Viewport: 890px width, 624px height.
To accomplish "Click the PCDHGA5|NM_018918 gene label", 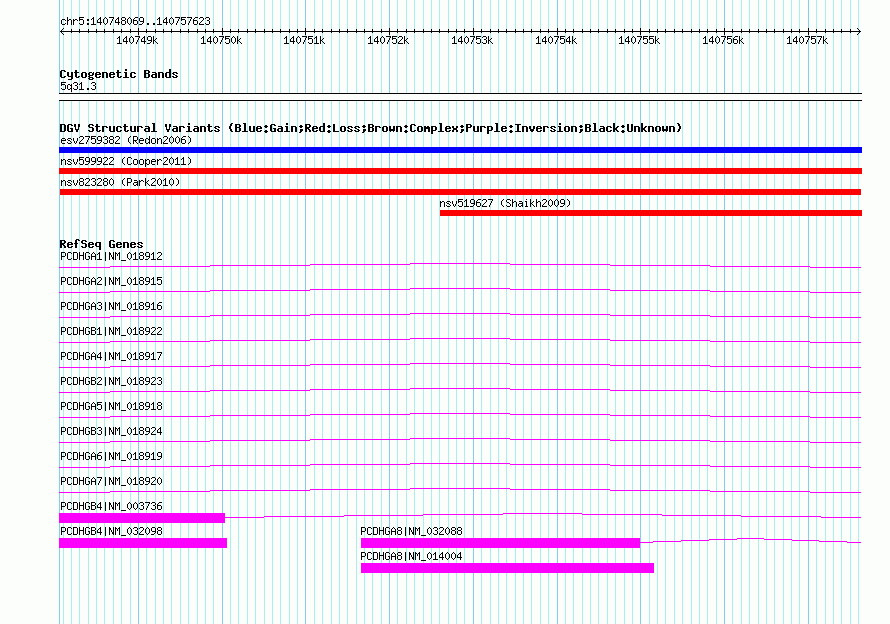I will pyautogui.click(x=111, y=407).
